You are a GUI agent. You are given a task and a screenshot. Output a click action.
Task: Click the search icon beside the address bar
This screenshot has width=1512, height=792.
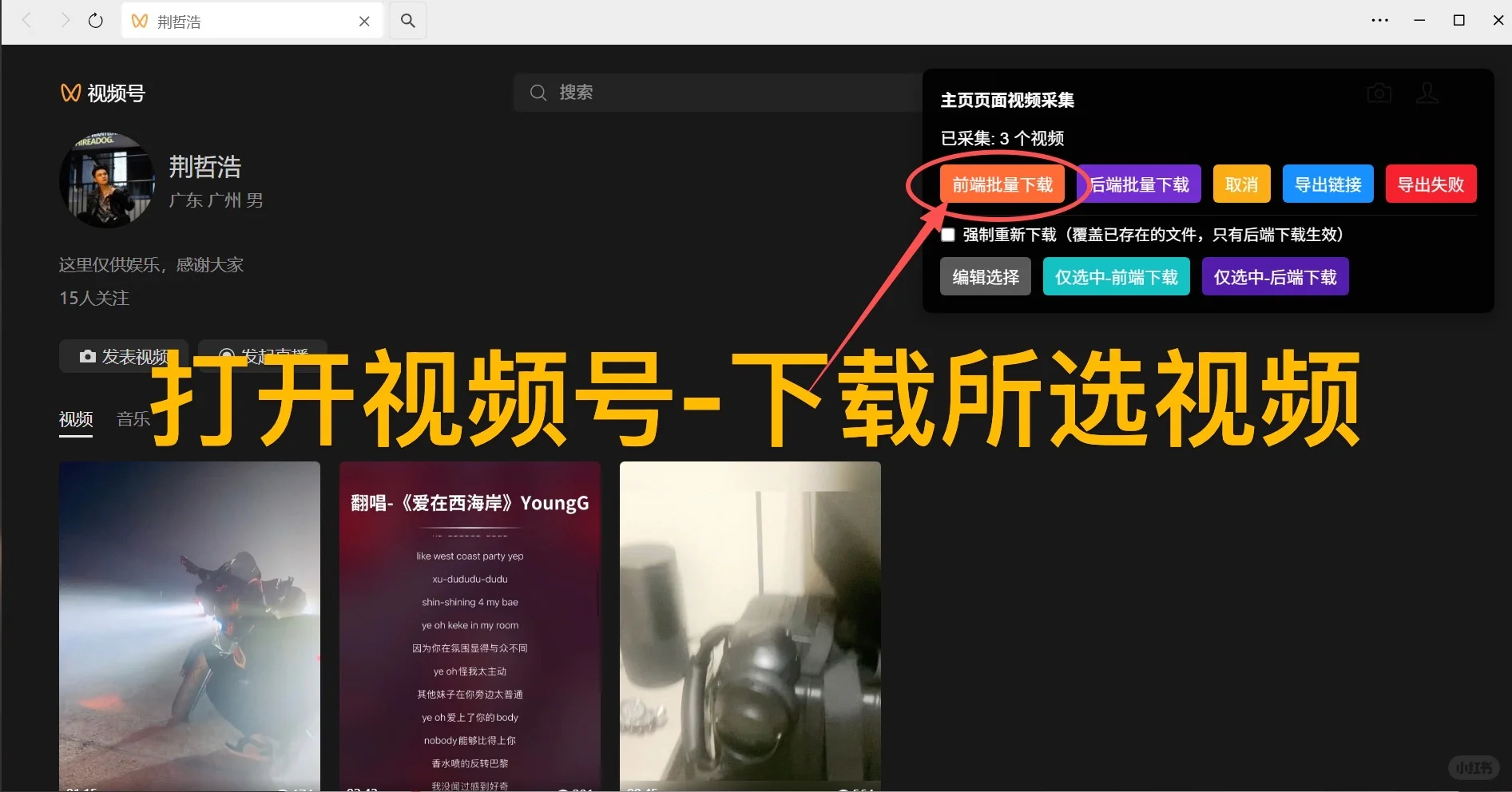click(407, 21)
